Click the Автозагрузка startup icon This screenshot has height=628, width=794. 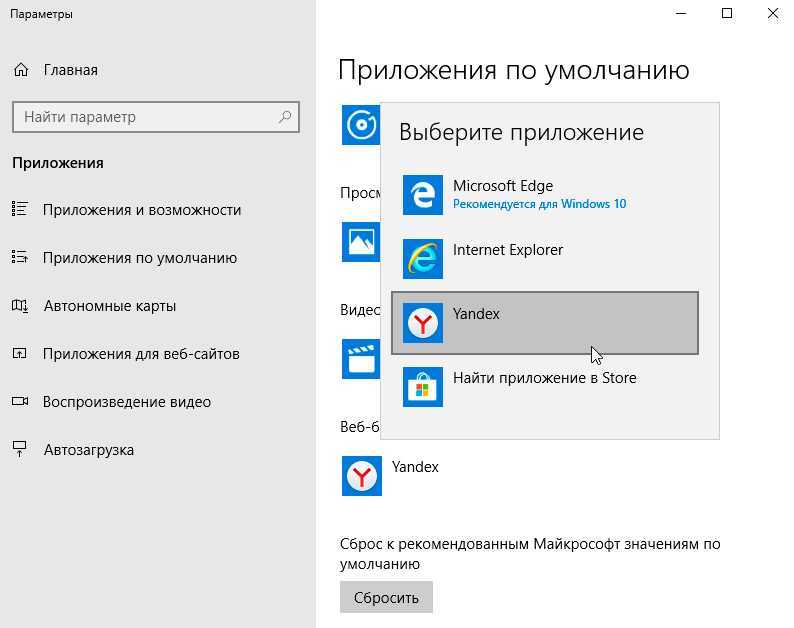tap(20, 449)
